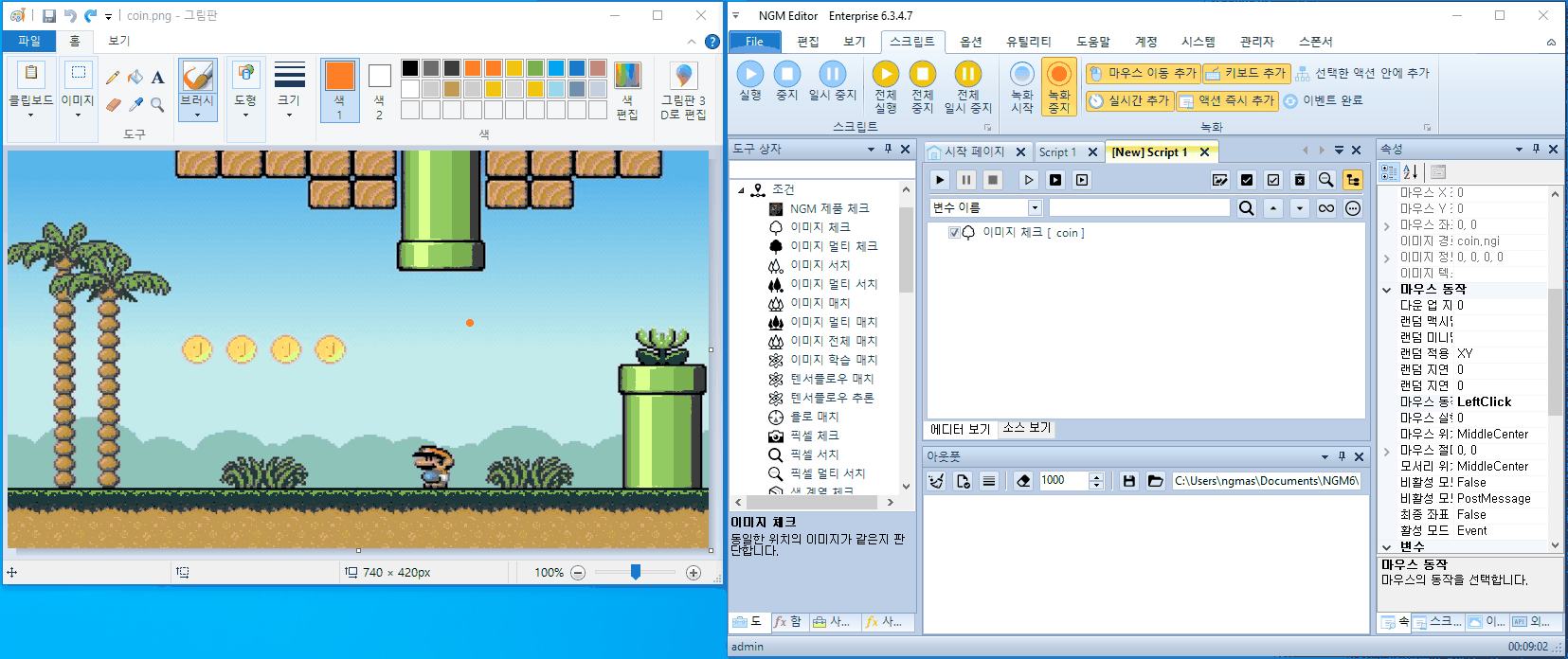The height and width of the screenshot is (659, 1568).
Task: Click 그림판 3D로 편집 in Paint
Action: click(x=683, y=91)
